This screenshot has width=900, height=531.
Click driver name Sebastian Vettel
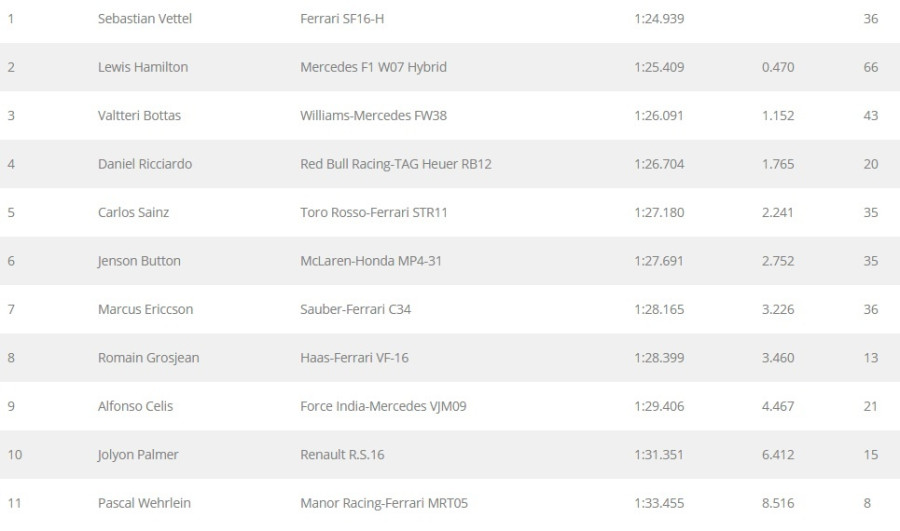tap(144, 19)
